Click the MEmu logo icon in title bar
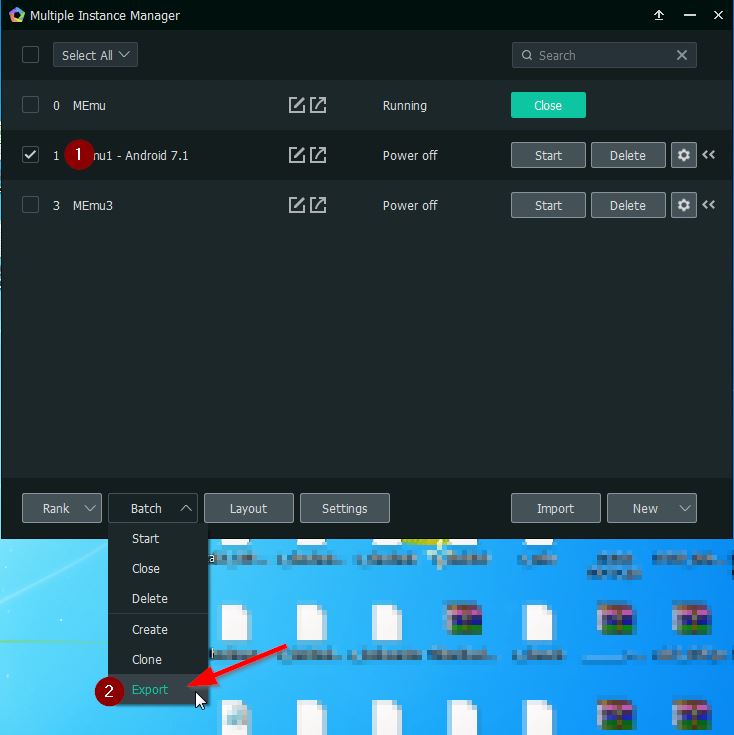The height and width of the screenshot is (735, 734). 17,15
